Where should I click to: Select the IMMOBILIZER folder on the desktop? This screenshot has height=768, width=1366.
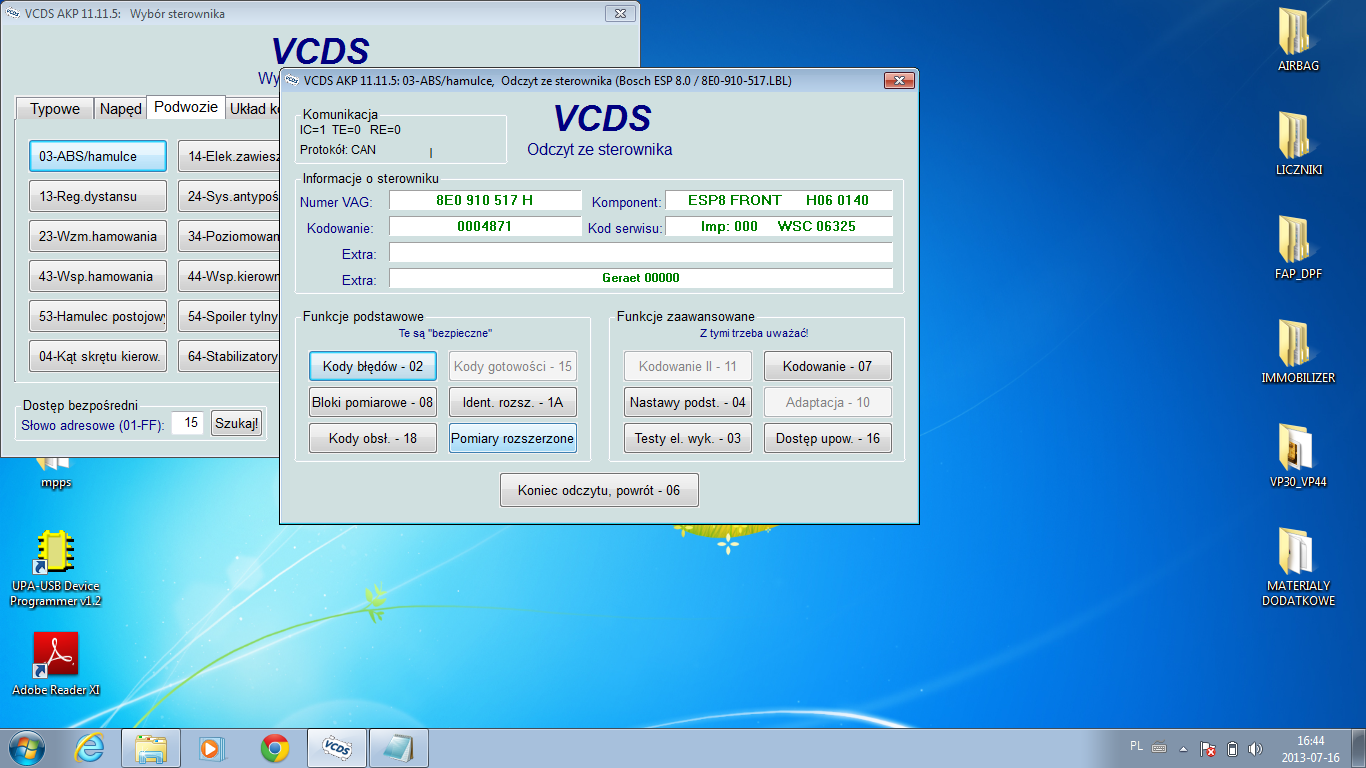[x=1298, y=353]
